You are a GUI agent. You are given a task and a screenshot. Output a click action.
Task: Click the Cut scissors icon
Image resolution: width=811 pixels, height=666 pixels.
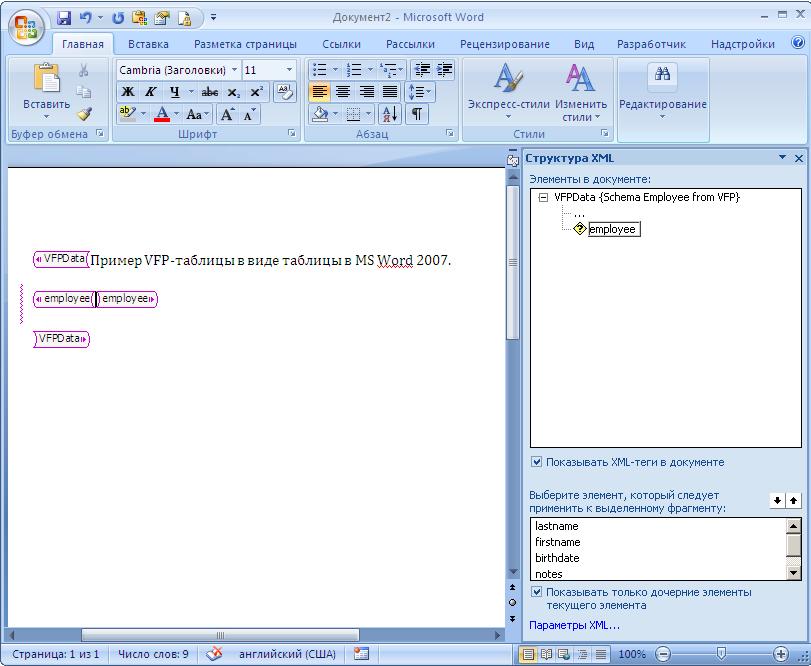84,70
